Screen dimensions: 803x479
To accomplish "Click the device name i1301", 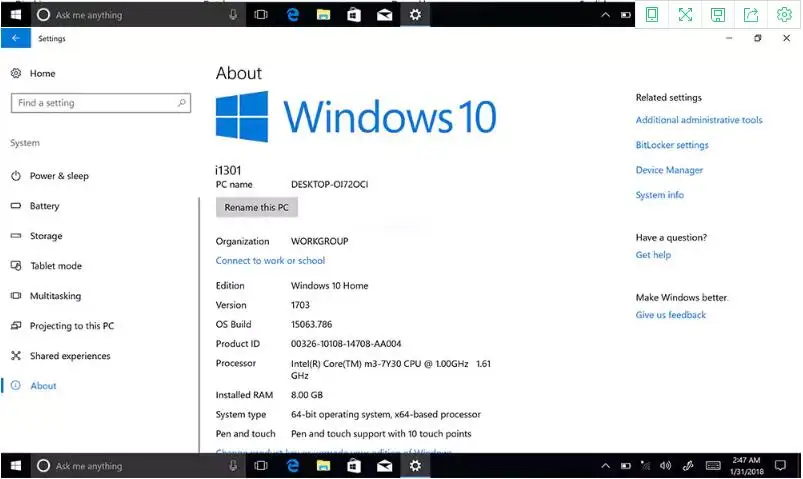I will 228,170.
